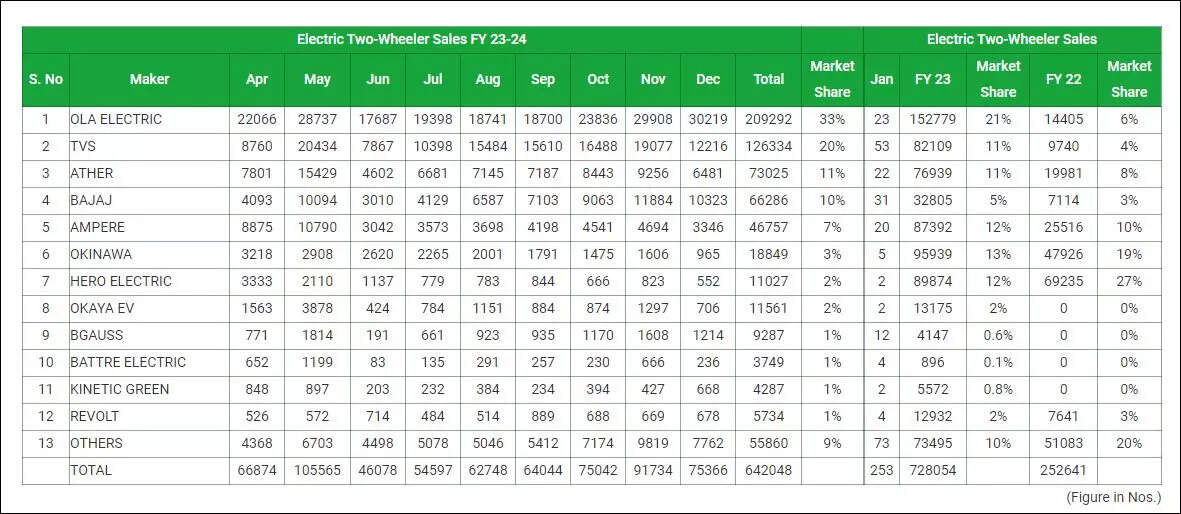Select the HERO ELECTRIC maker cell
The image size is (1181, 514).
tap(121, 281)
